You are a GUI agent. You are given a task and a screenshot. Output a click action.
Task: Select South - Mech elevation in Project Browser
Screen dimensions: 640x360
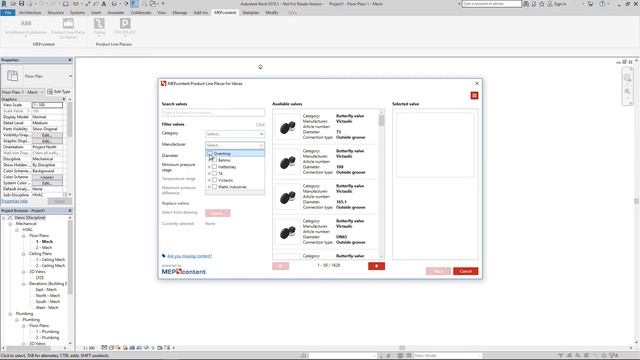pos(48,302)
